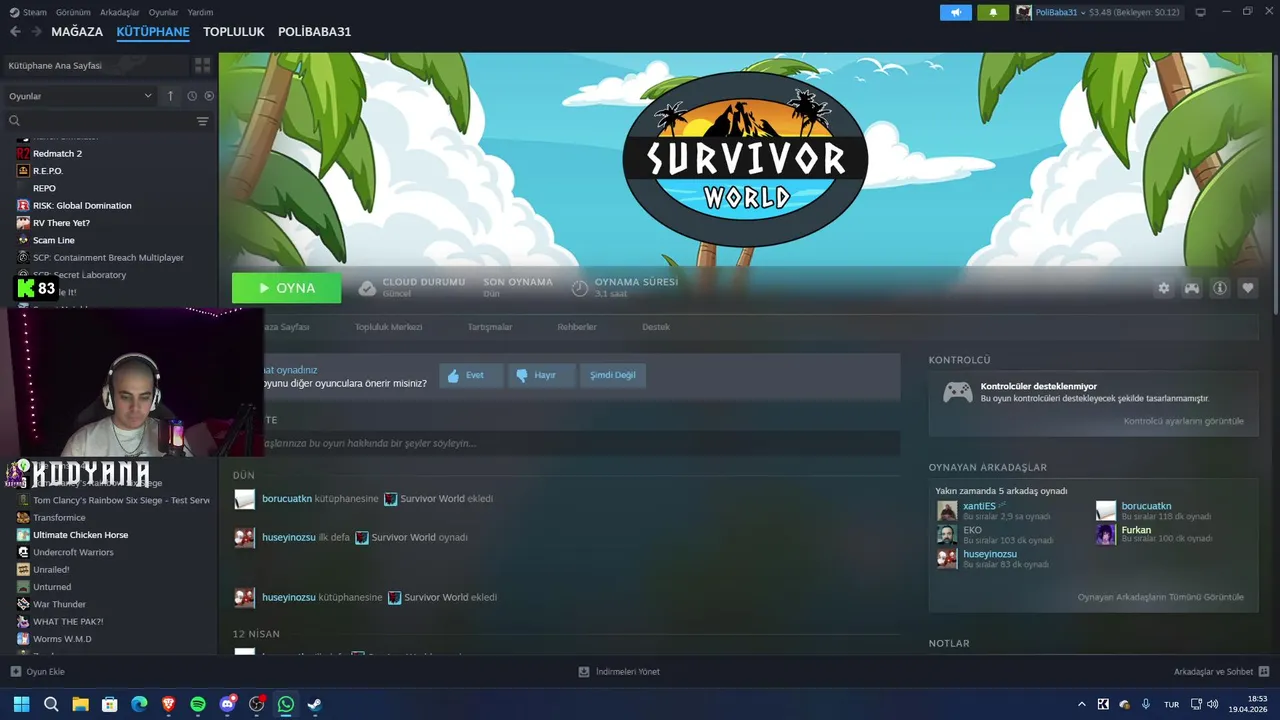
Task: Open friend xantIES profile
Action: coord(979,506)
